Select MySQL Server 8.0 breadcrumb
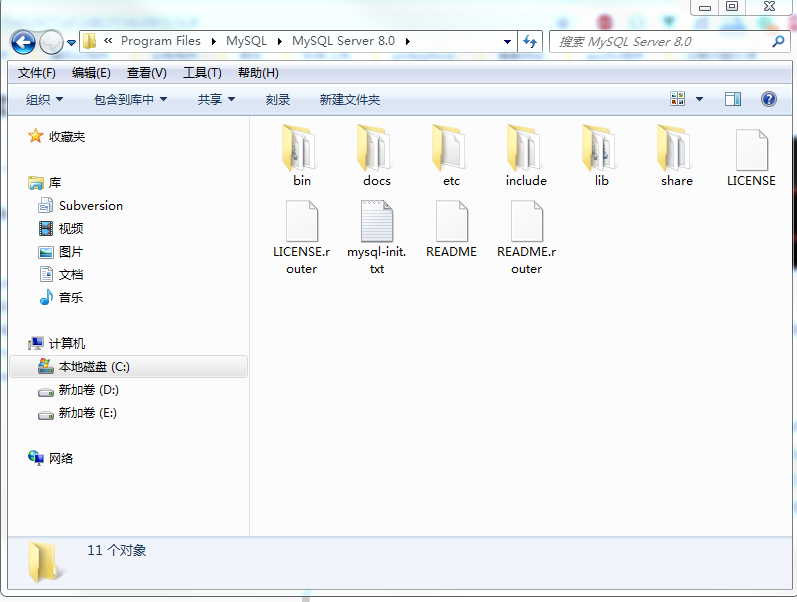 [343, 41]
